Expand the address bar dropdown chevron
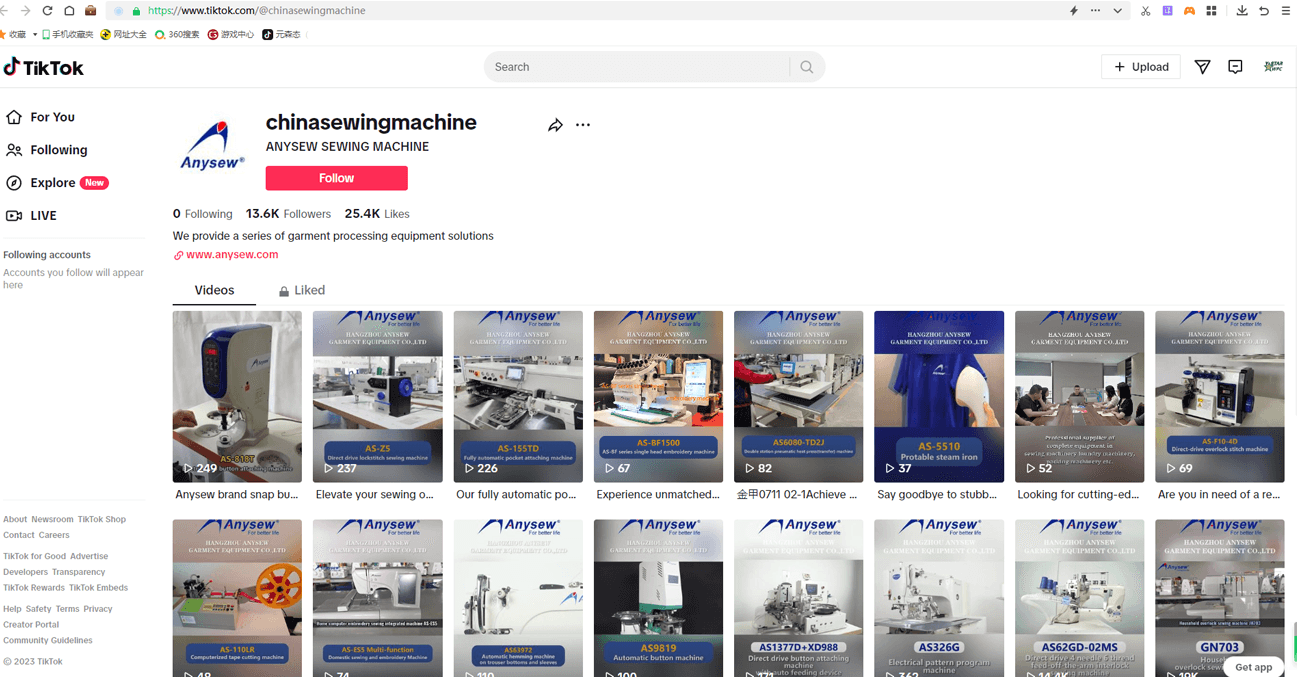Image resolution: width=1297 pixels, height=677 pixels. pos(1117,10)
